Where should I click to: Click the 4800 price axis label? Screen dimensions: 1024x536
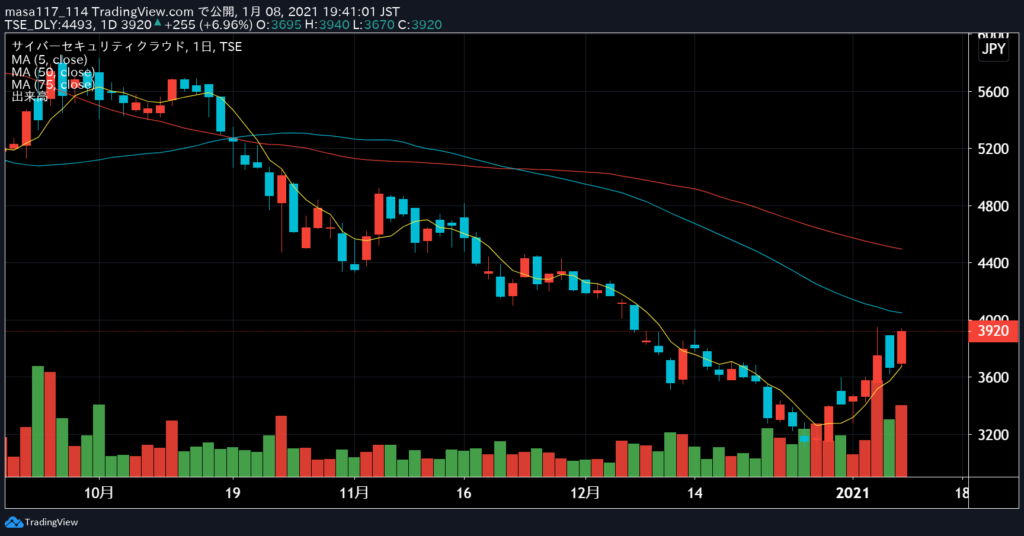[x=993, y=206]
